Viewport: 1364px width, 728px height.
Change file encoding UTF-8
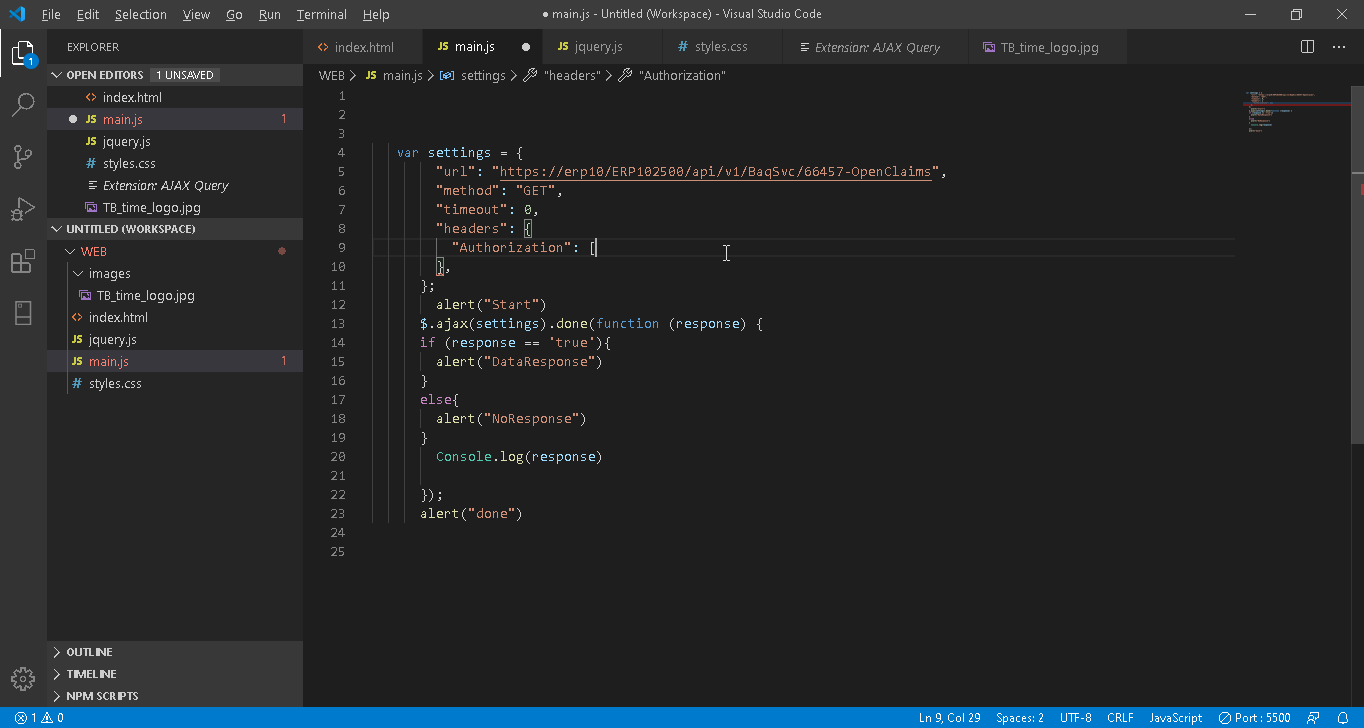[x=1076, y=717]
